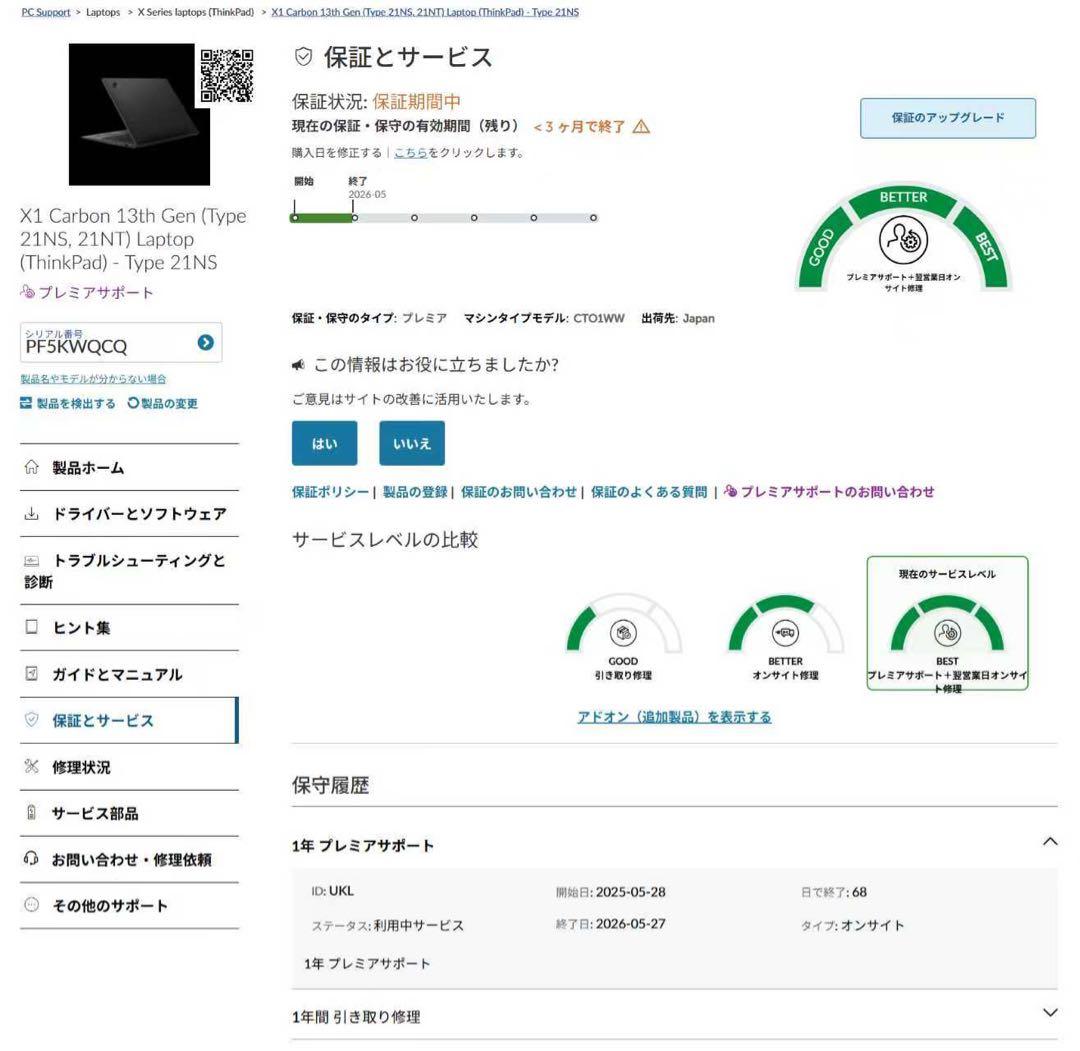Click the 保証のアップグレード button
This screenshot has width=1080, height=1051.
(947, 118)
